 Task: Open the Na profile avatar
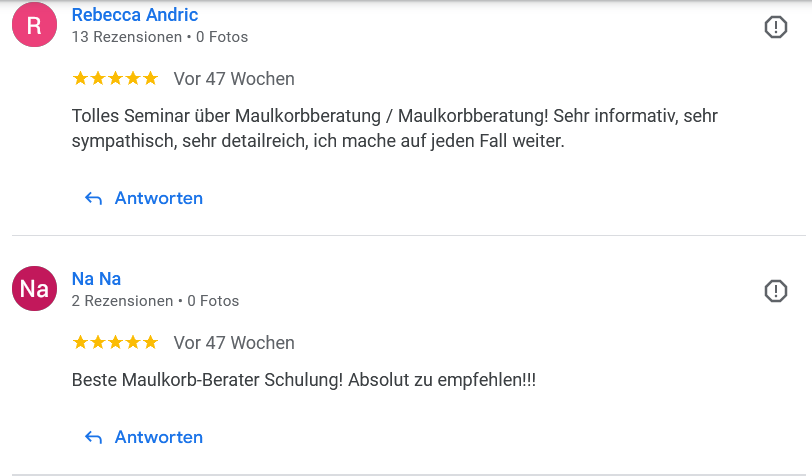pos(34,289)
